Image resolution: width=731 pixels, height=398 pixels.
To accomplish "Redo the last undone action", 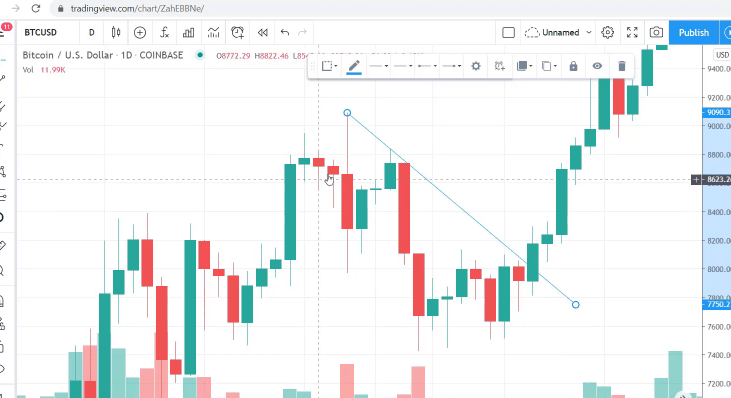I will click(303, 33).
